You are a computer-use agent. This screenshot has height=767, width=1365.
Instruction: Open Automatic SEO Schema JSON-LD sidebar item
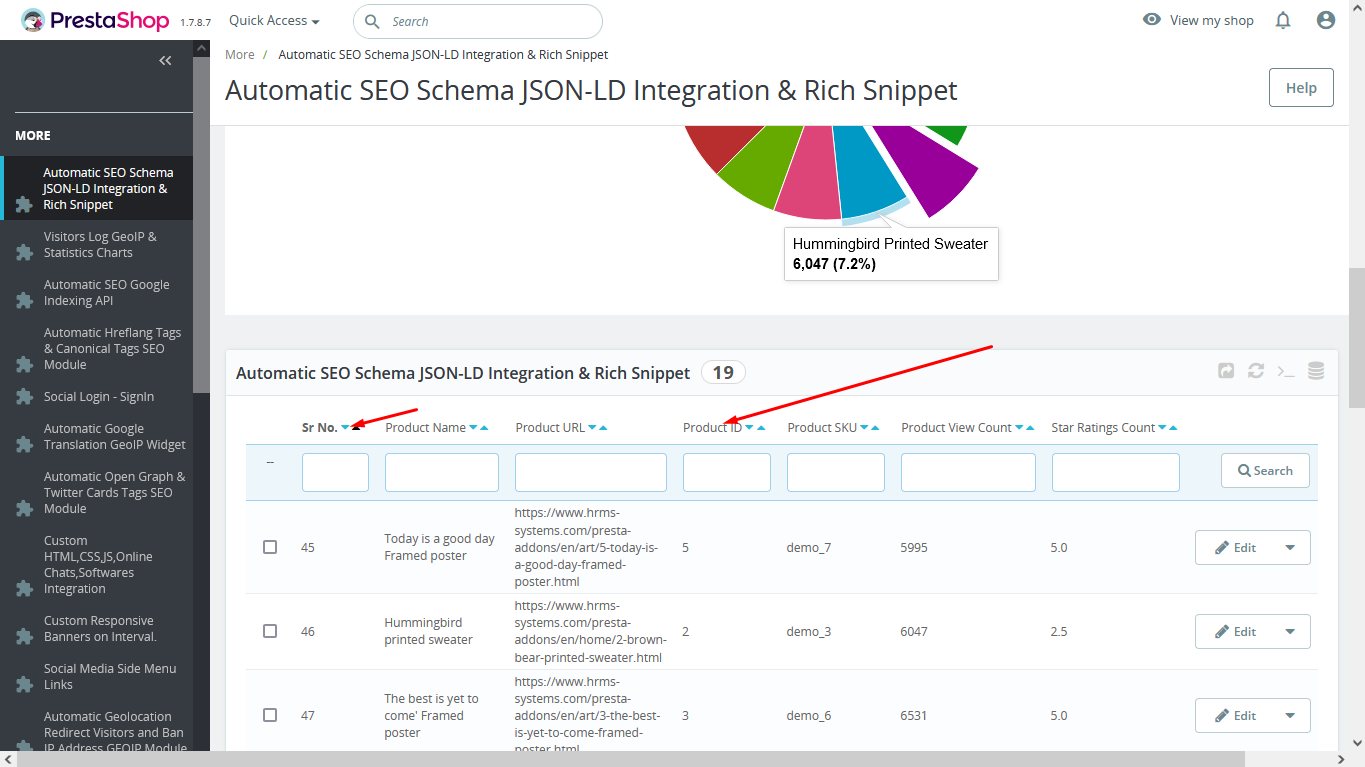pyautogui.click(x=98, y=188)
